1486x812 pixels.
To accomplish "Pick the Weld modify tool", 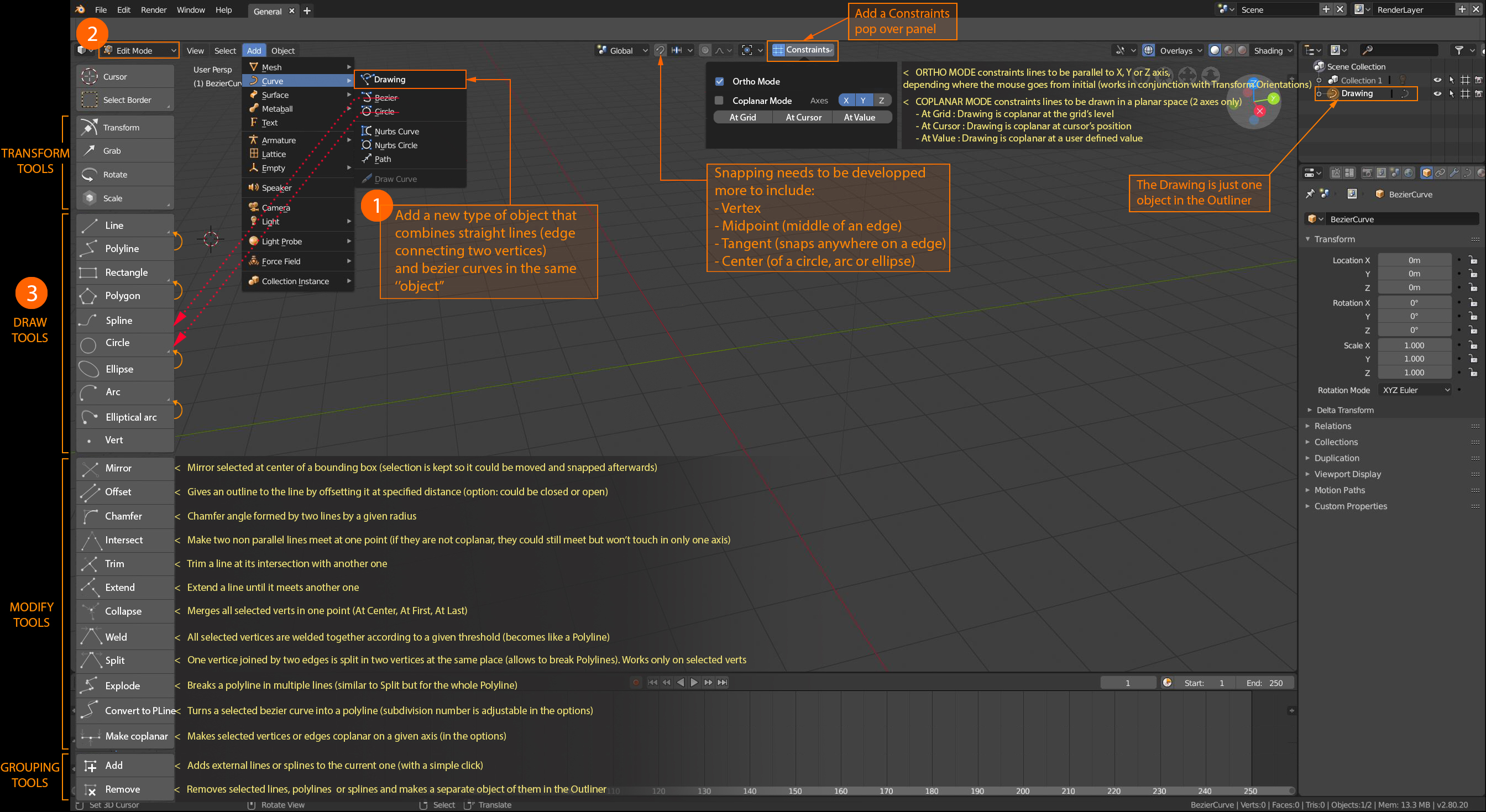I will pyautogui.click(x=124, y=637).
